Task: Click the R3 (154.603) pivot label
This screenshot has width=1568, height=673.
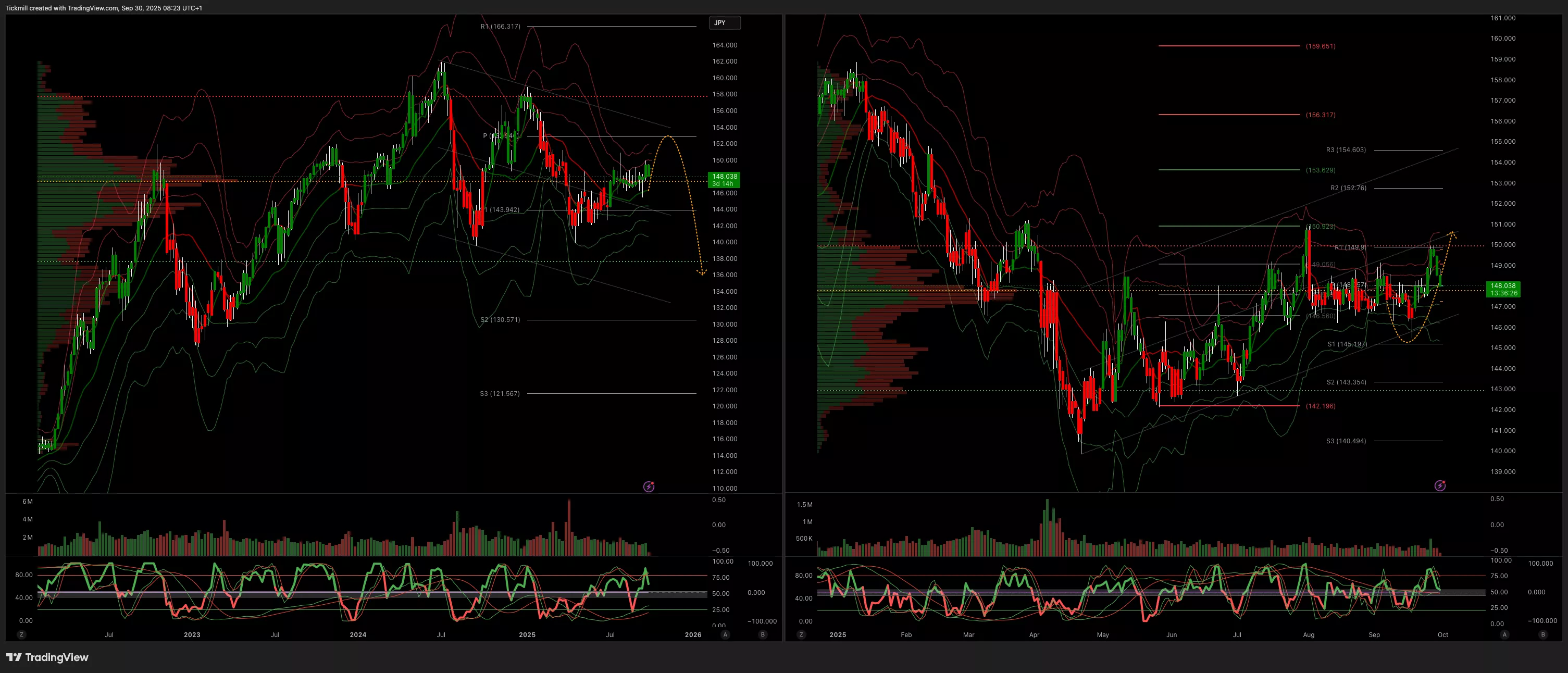Action: click(x=1346, y=149)
